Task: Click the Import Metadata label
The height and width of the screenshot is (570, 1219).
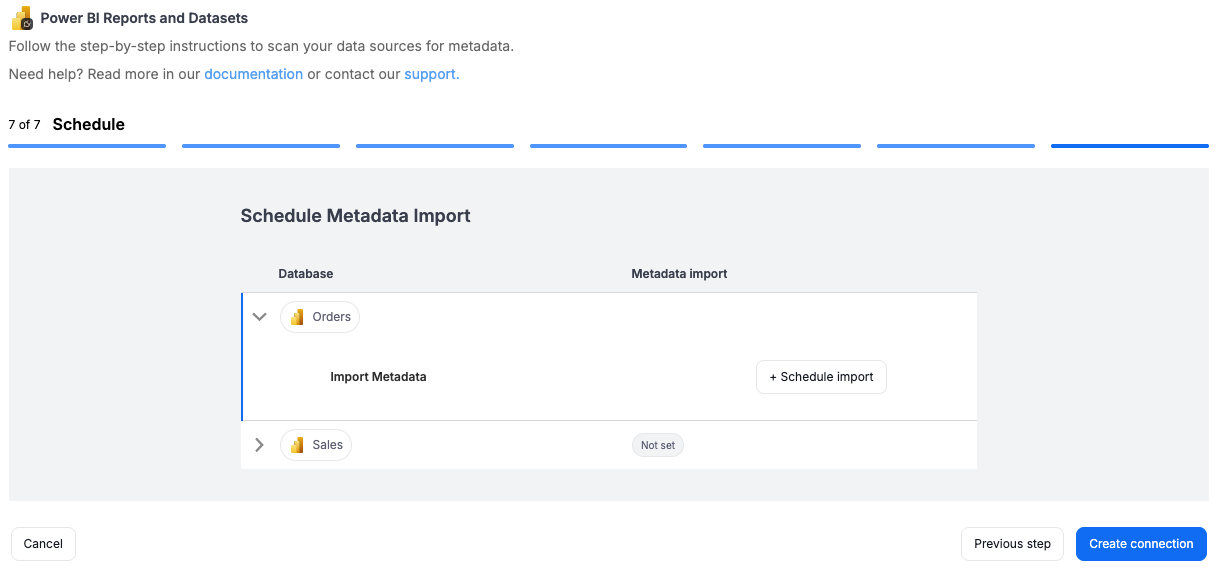Action: pyautogui.click(x=378, y=377)
